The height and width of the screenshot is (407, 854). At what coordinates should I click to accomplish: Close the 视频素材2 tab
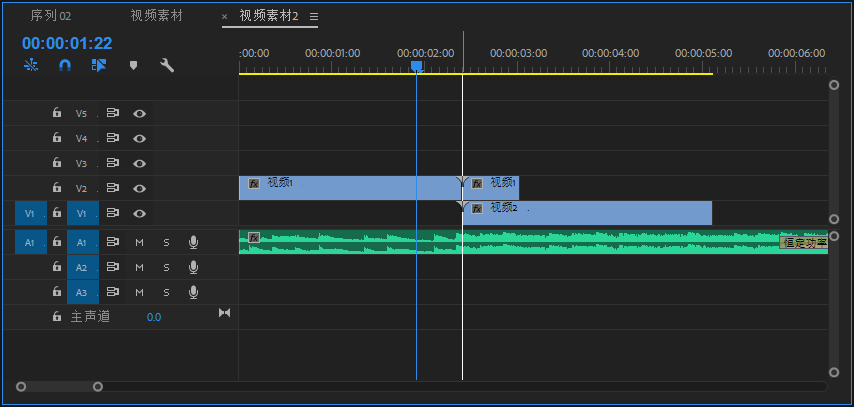pyautogui.click(x=224, y=17)
